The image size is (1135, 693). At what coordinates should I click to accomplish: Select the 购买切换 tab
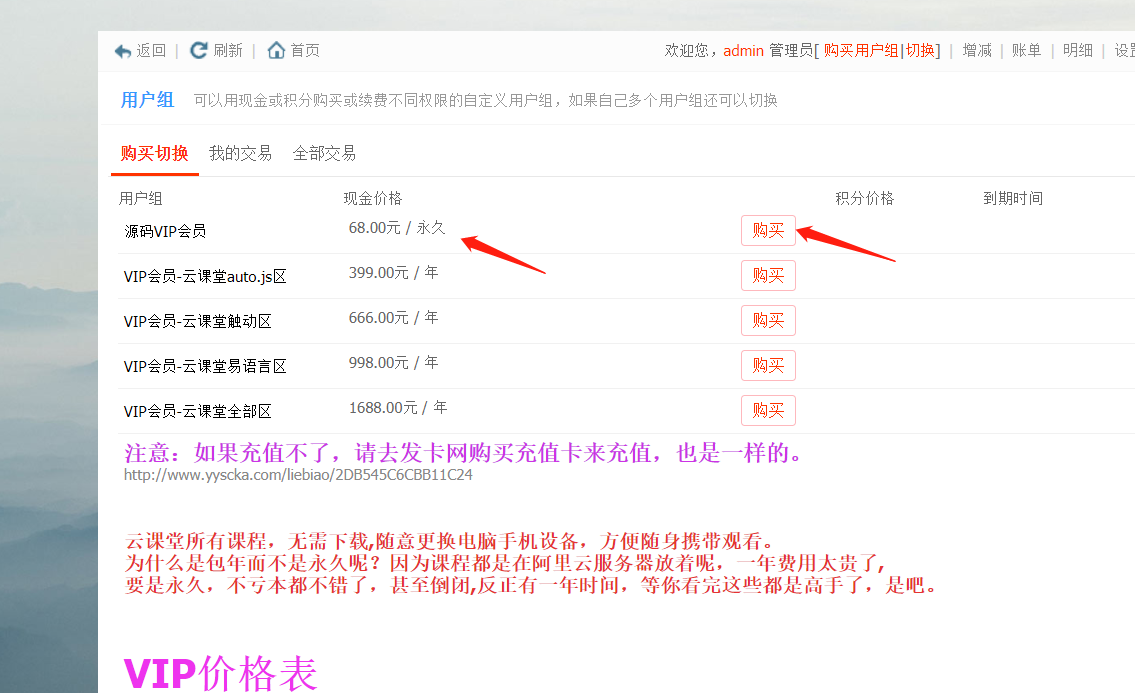tap(154, 154)
